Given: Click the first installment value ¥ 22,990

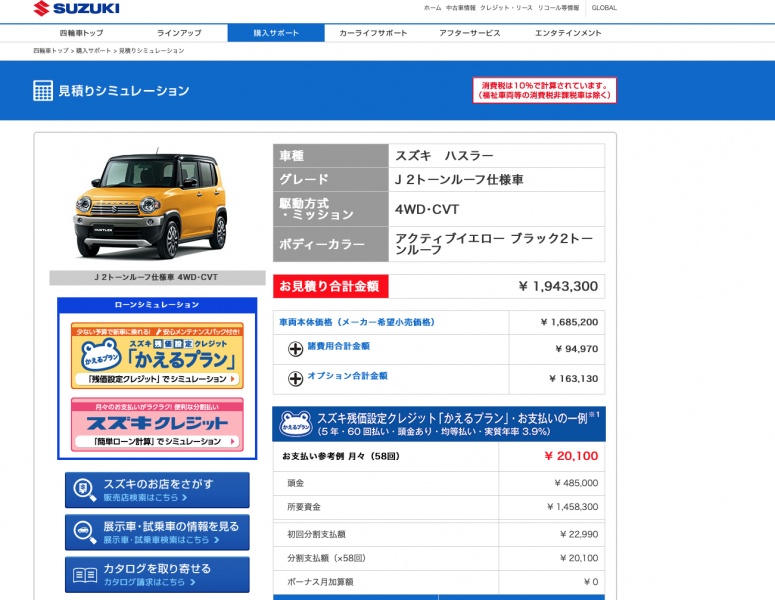Looking at the screenshot, I should pos(579,534).
